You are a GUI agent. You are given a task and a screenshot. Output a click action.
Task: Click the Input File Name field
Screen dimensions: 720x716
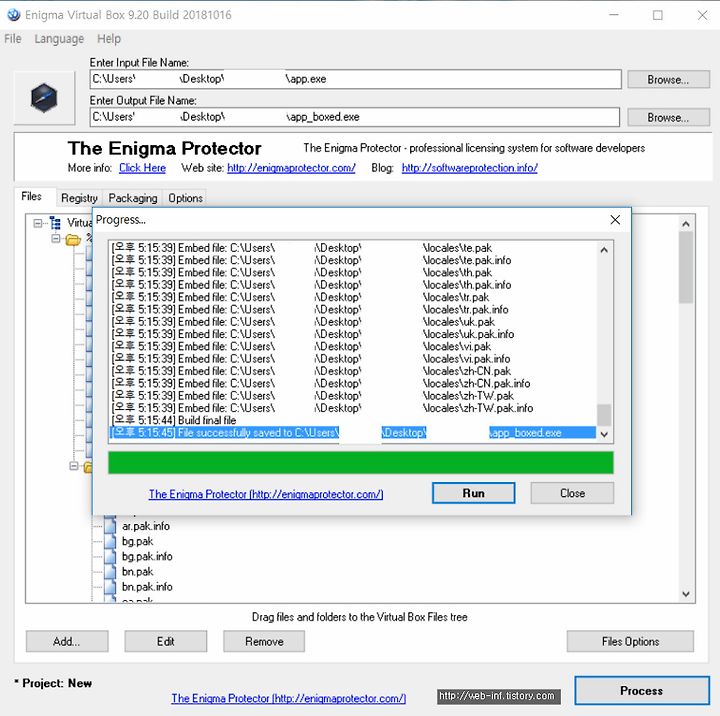[356, 79]
